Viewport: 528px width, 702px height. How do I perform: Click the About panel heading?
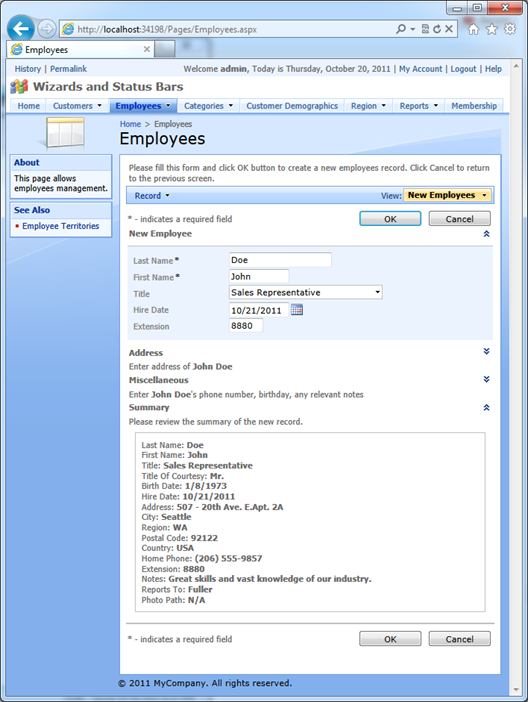26,163
